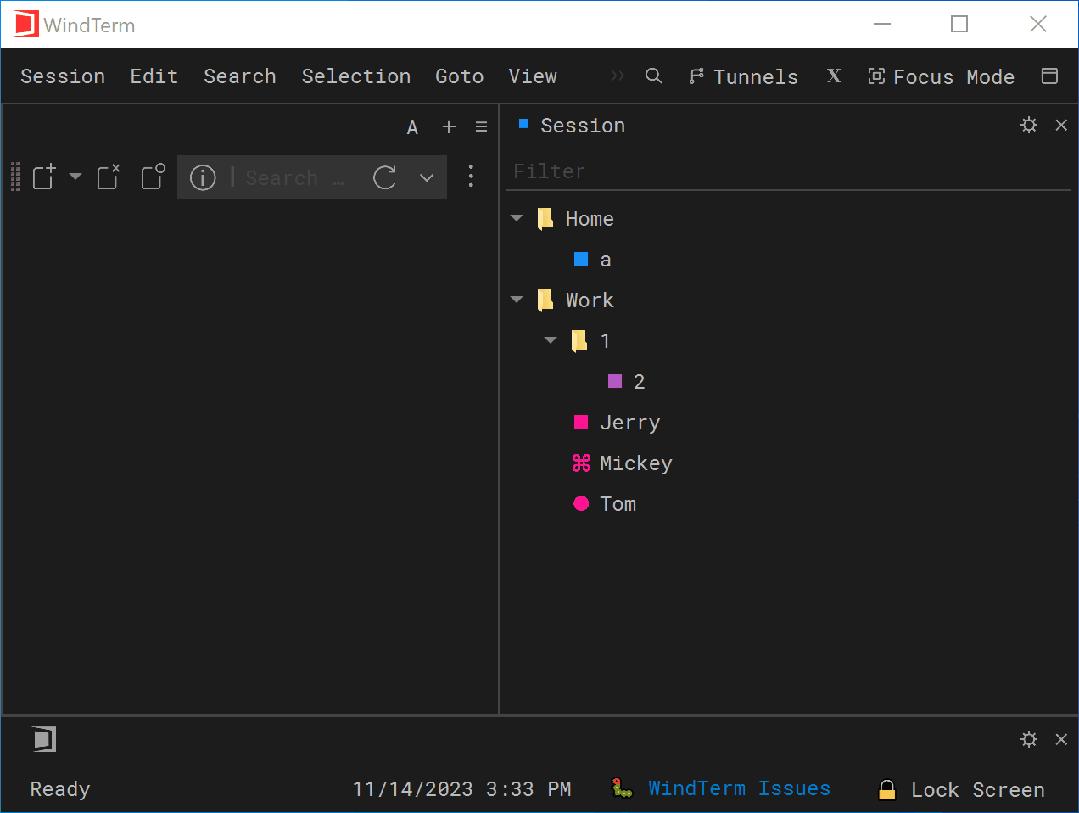Open the quick search magnifier icon
The image size is (1079, 813).
click(653, 76)
